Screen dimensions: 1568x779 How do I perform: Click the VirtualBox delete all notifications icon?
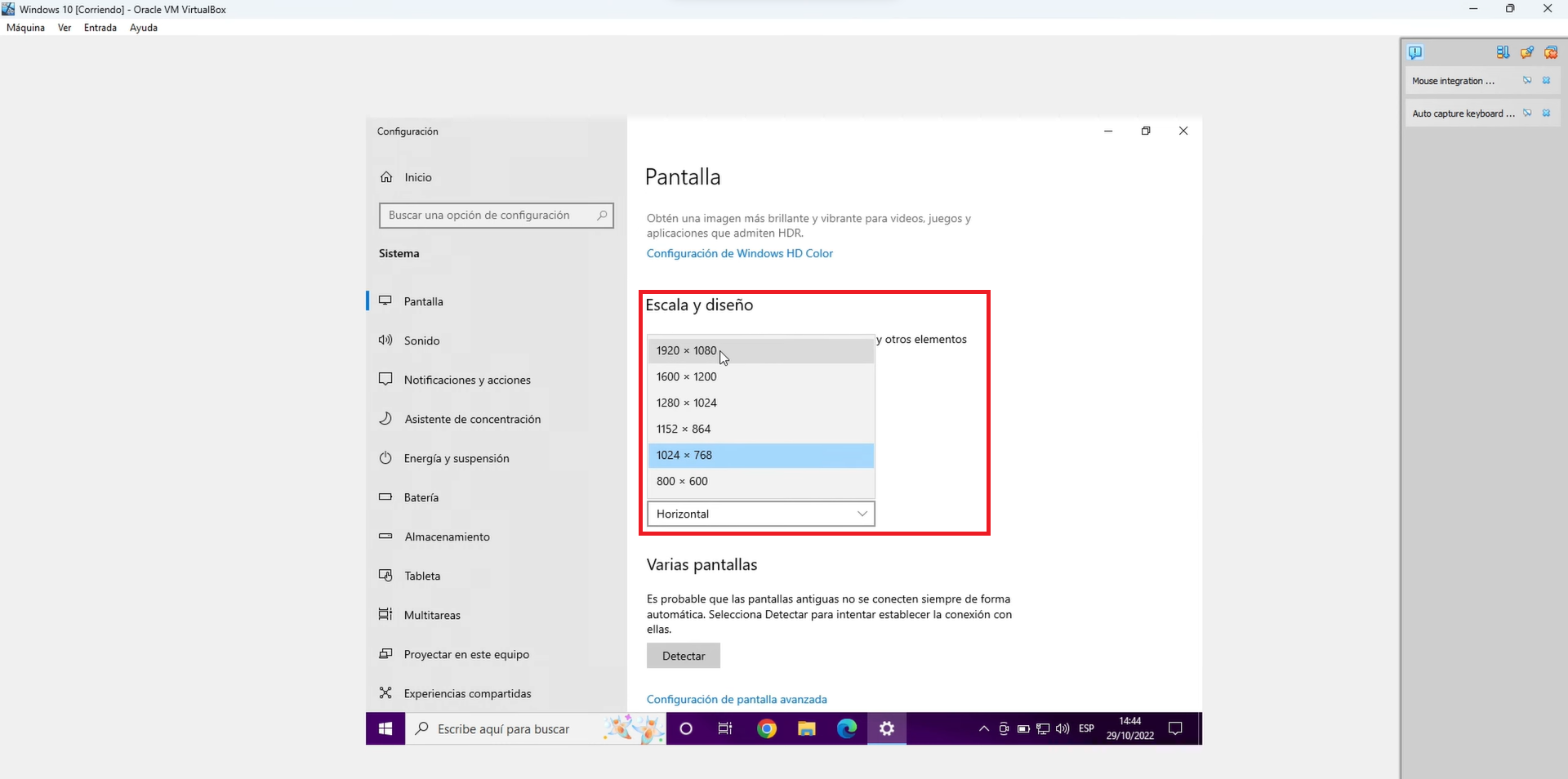(1551, 51)
